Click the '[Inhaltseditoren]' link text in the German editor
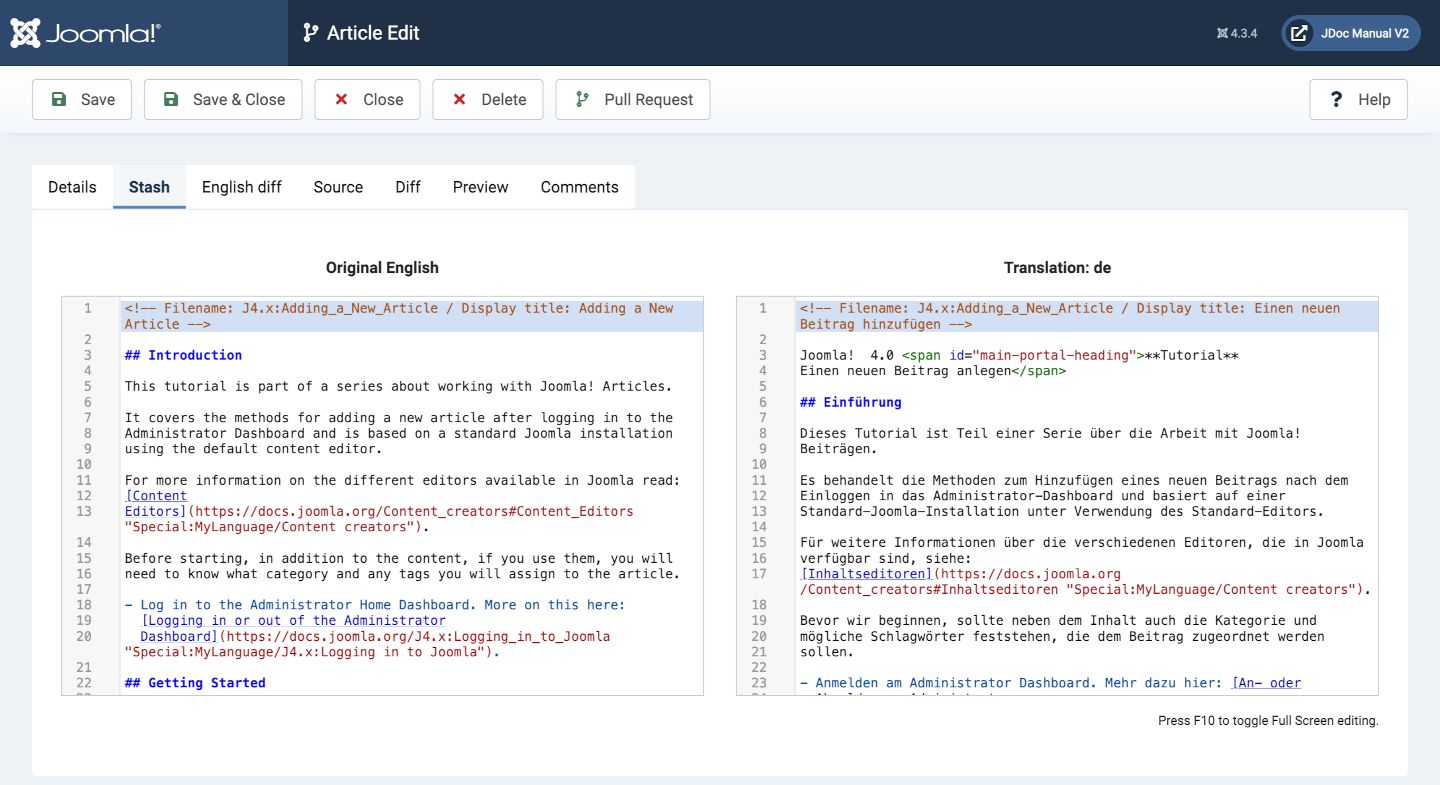The height and width of the screenshot is (785, 1440). coord(867,574)
